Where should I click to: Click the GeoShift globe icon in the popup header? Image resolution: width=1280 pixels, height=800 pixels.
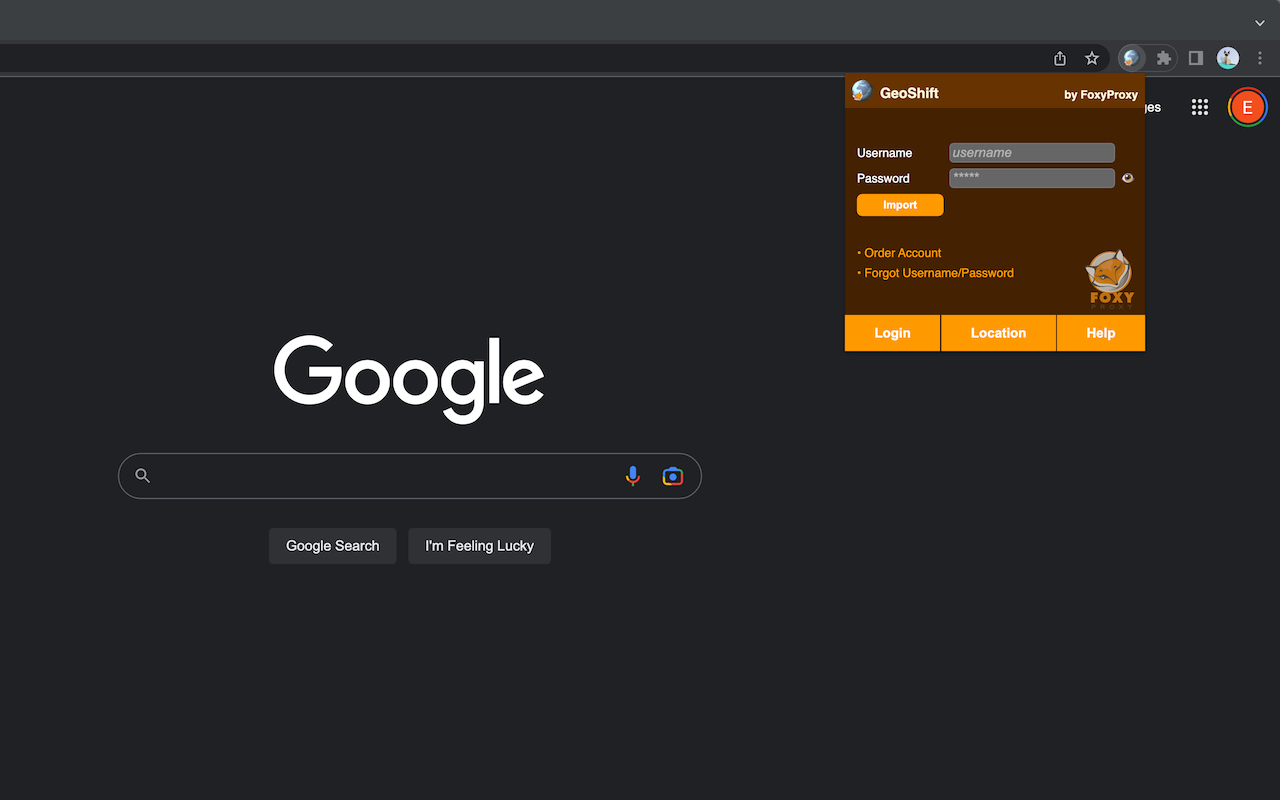861,91
